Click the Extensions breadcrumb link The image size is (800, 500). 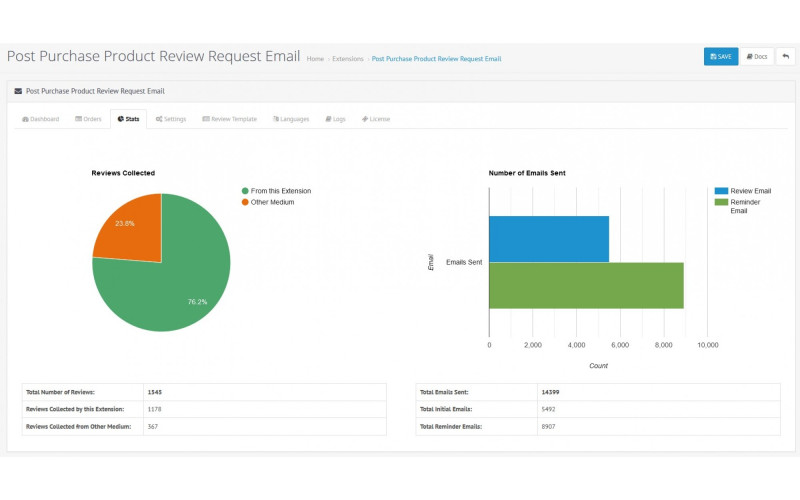pyautogui.click(x=348, y=59)
